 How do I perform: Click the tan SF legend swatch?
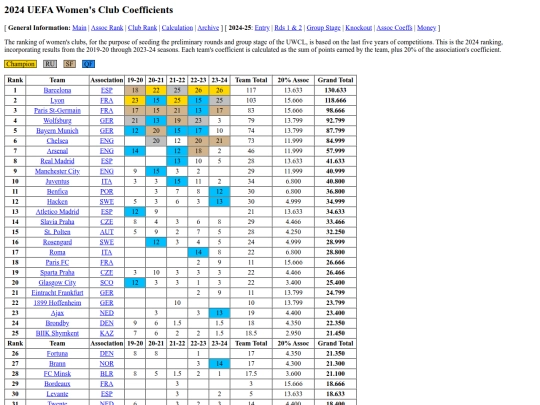[70, 64]
